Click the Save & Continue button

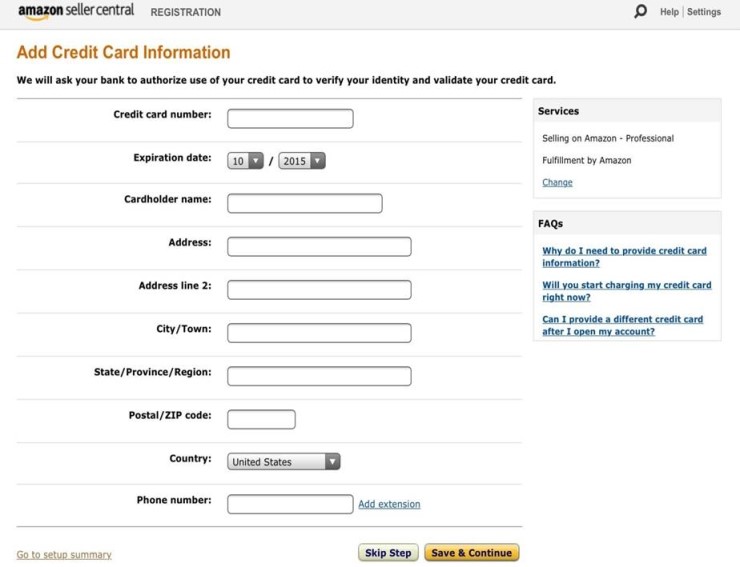point(472,553)
